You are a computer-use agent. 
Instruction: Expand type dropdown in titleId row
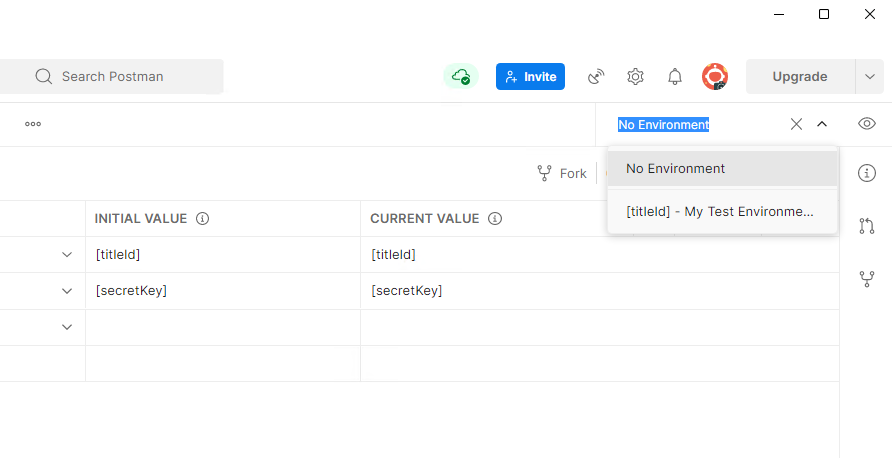coord(67,254)
